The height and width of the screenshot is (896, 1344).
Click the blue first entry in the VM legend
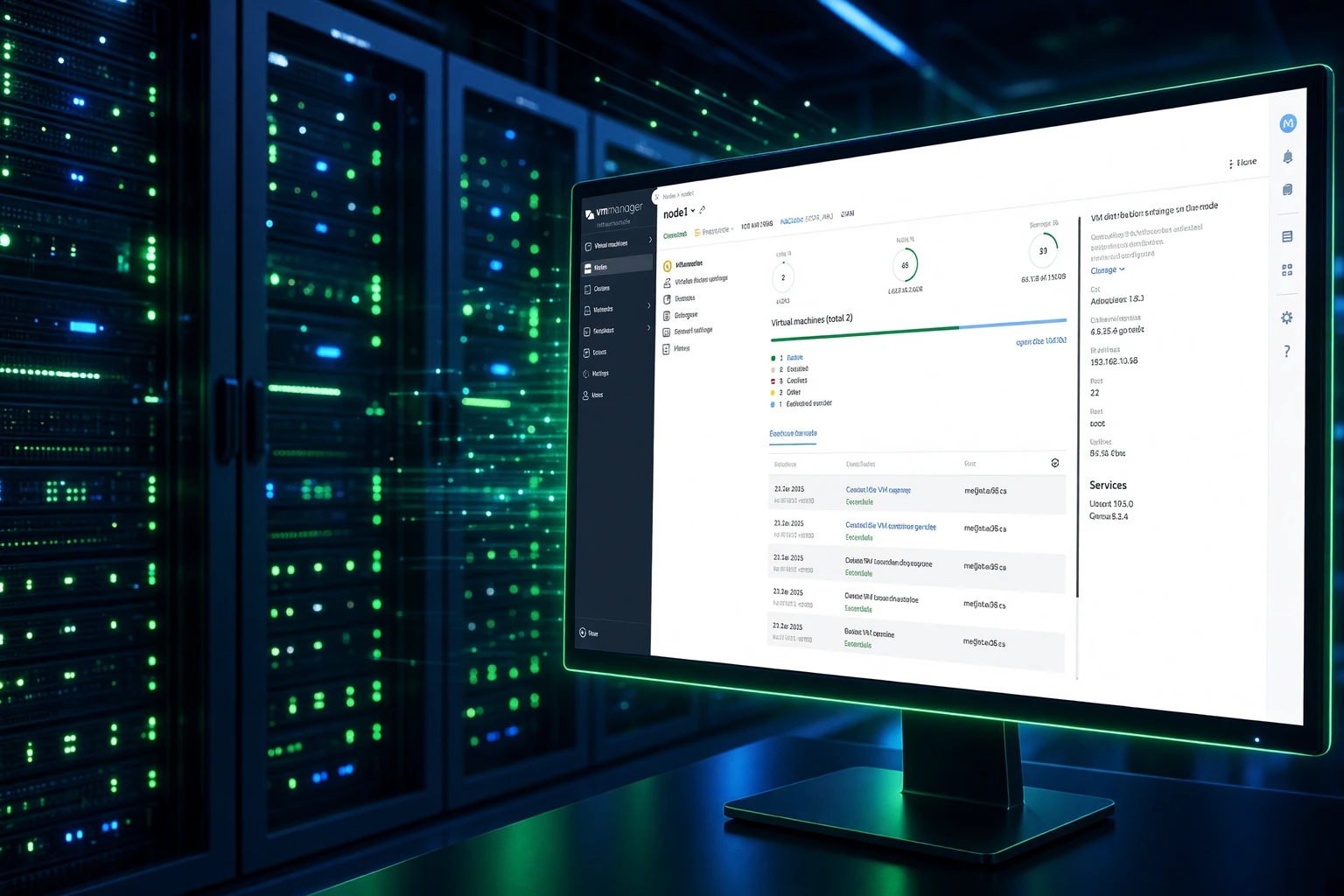pyautogui.click(x=794, y=358)
